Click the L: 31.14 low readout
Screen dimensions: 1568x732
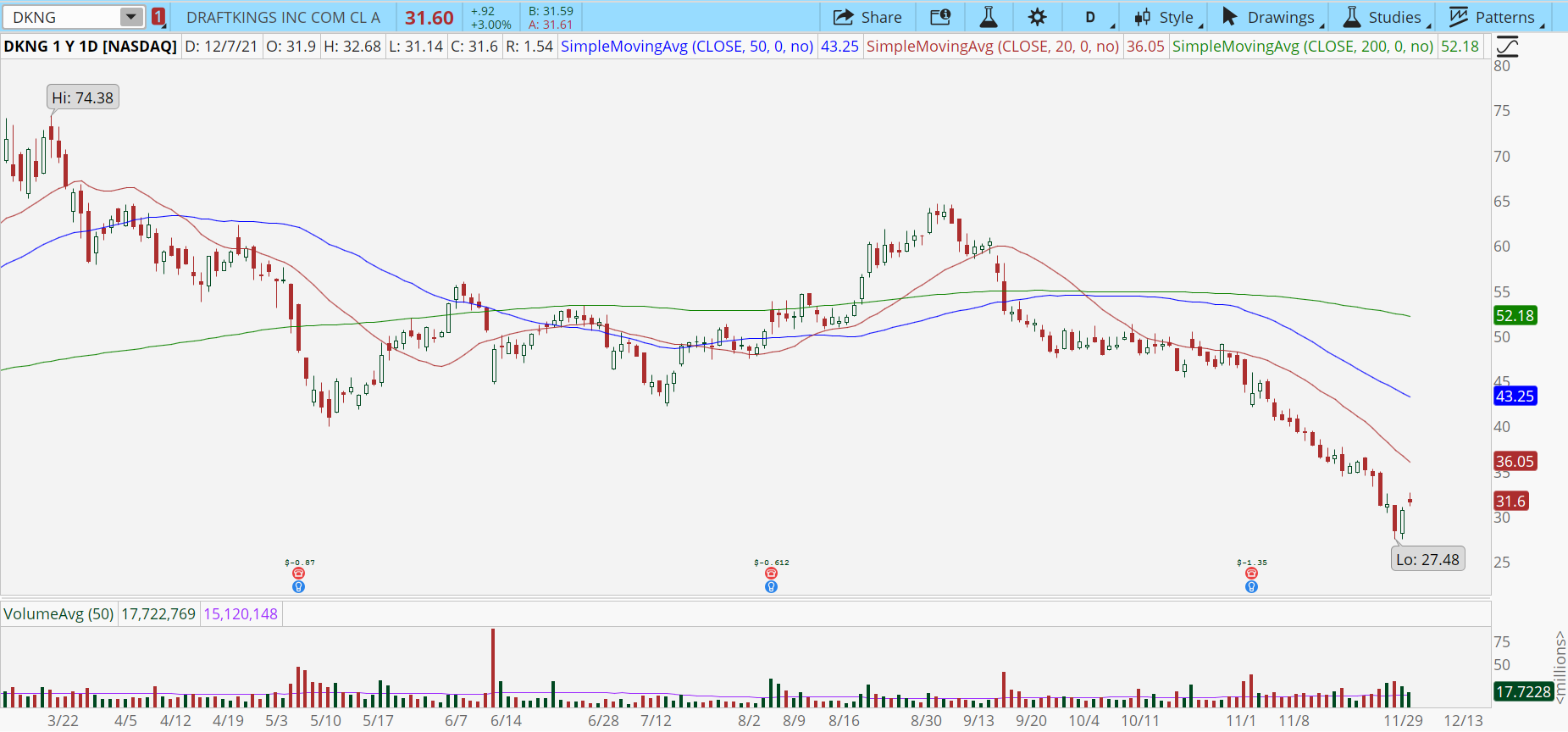(x=416, y=47)
